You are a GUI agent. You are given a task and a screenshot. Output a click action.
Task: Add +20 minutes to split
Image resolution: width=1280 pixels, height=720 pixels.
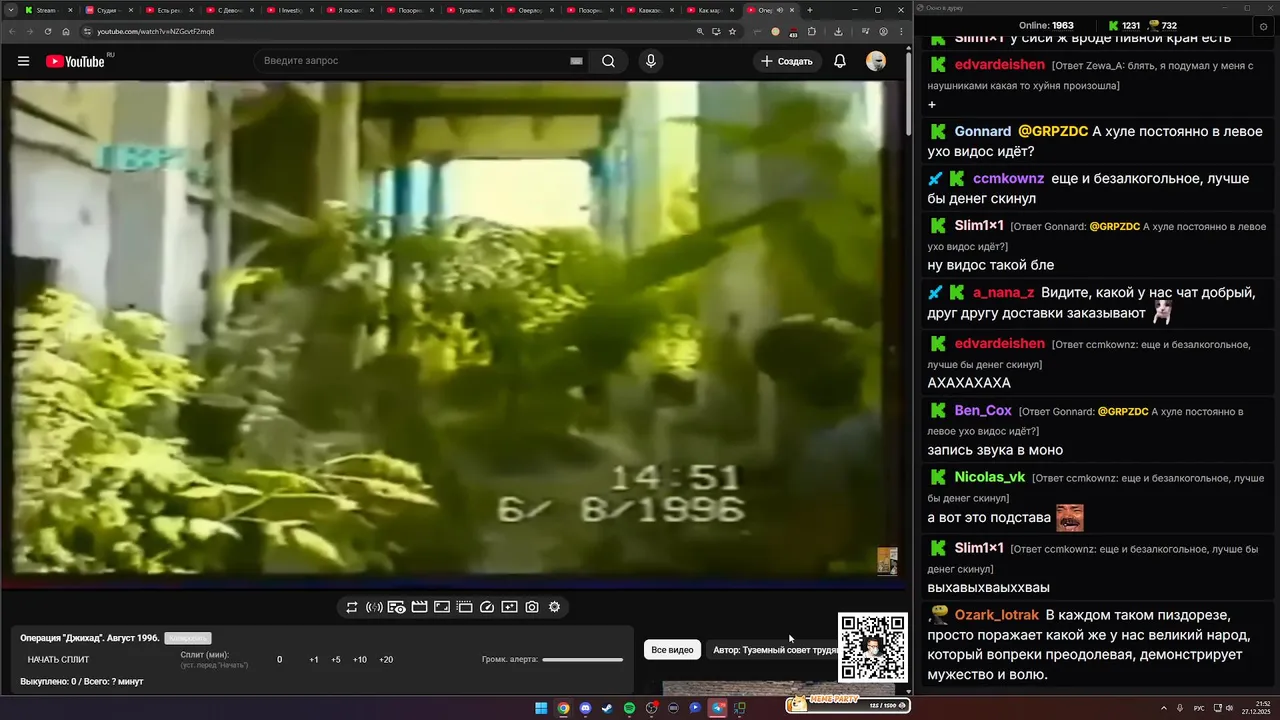pos(386,660)
